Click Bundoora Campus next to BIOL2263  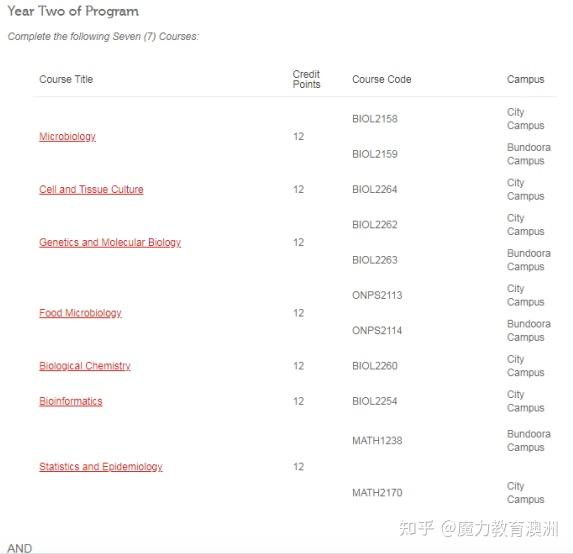pyautogui.click(x=529, y=260)
